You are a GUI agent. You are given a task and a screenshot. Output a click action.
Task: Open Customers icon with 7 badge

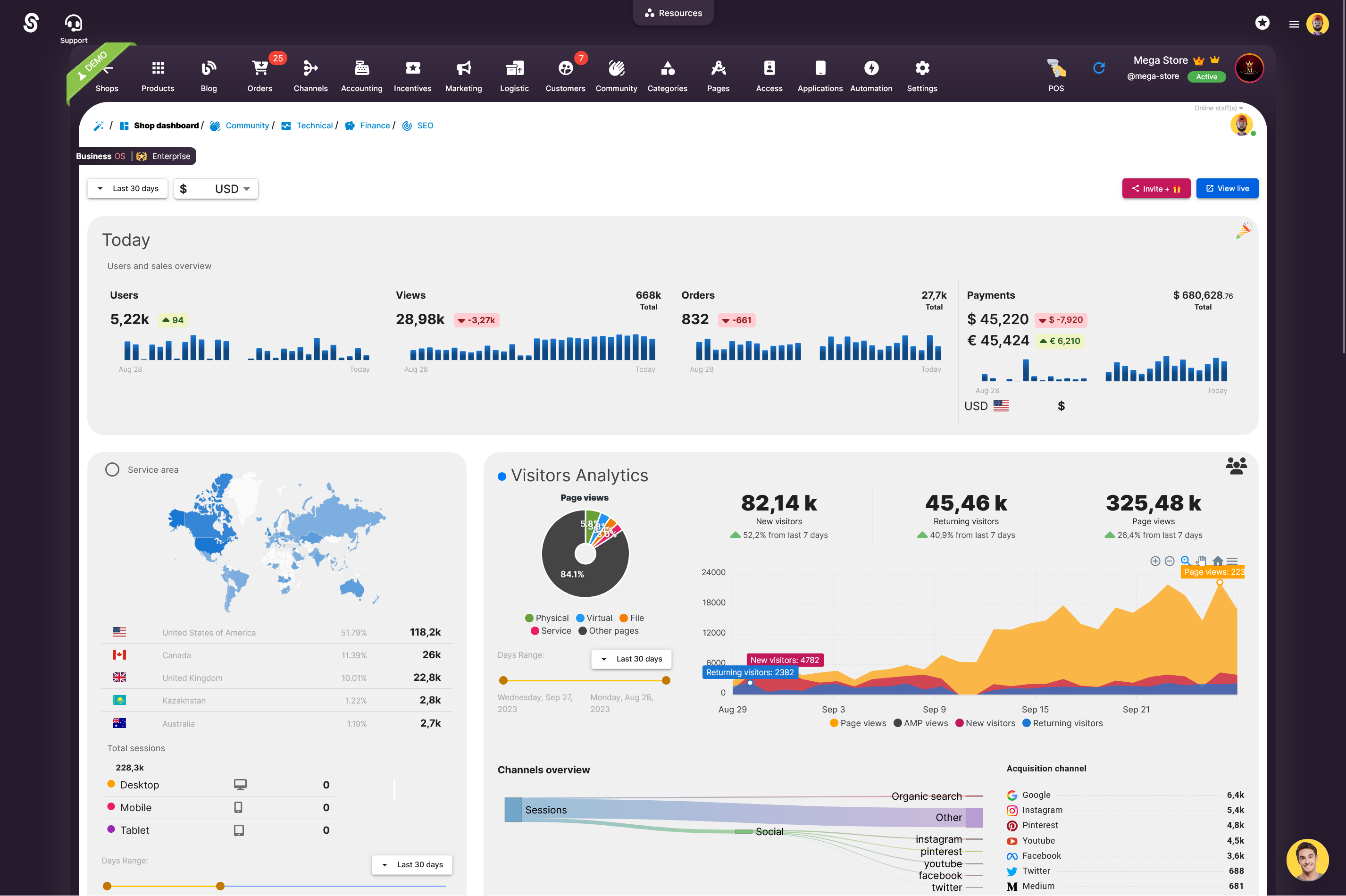coord(565,68)
